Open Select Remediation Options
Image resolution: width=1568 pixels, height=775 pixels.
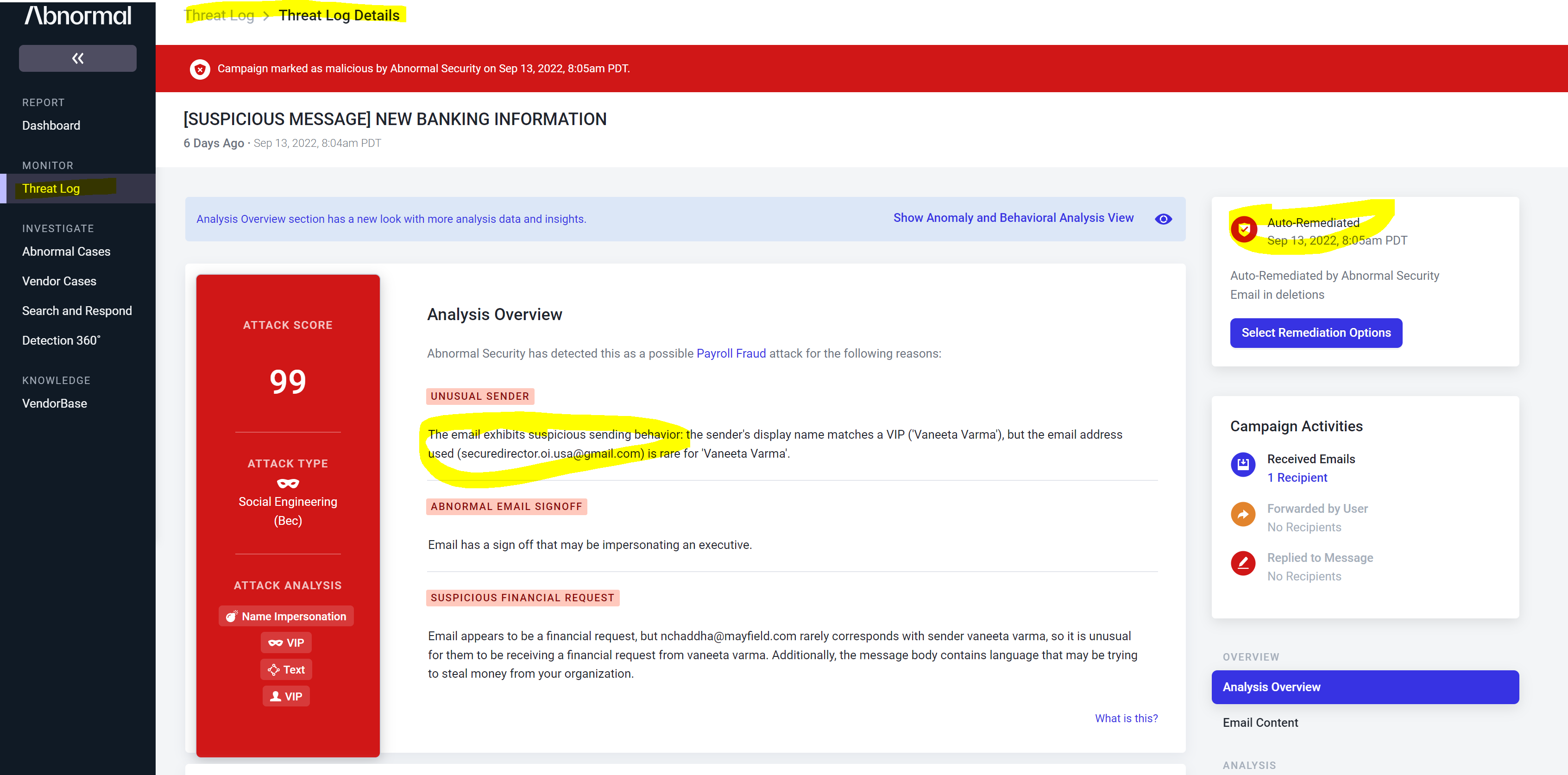(1316, 333)
